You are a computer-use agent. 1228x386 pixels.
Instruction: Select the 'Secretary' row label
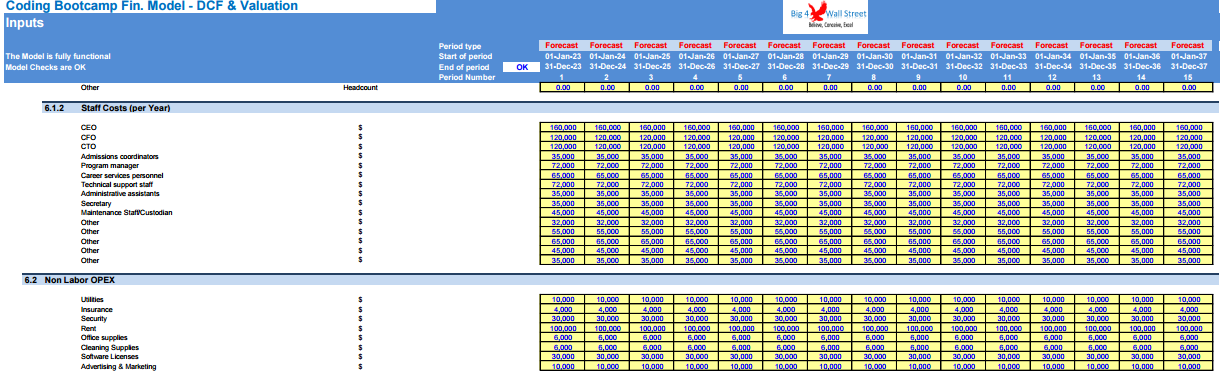[96, 204]
